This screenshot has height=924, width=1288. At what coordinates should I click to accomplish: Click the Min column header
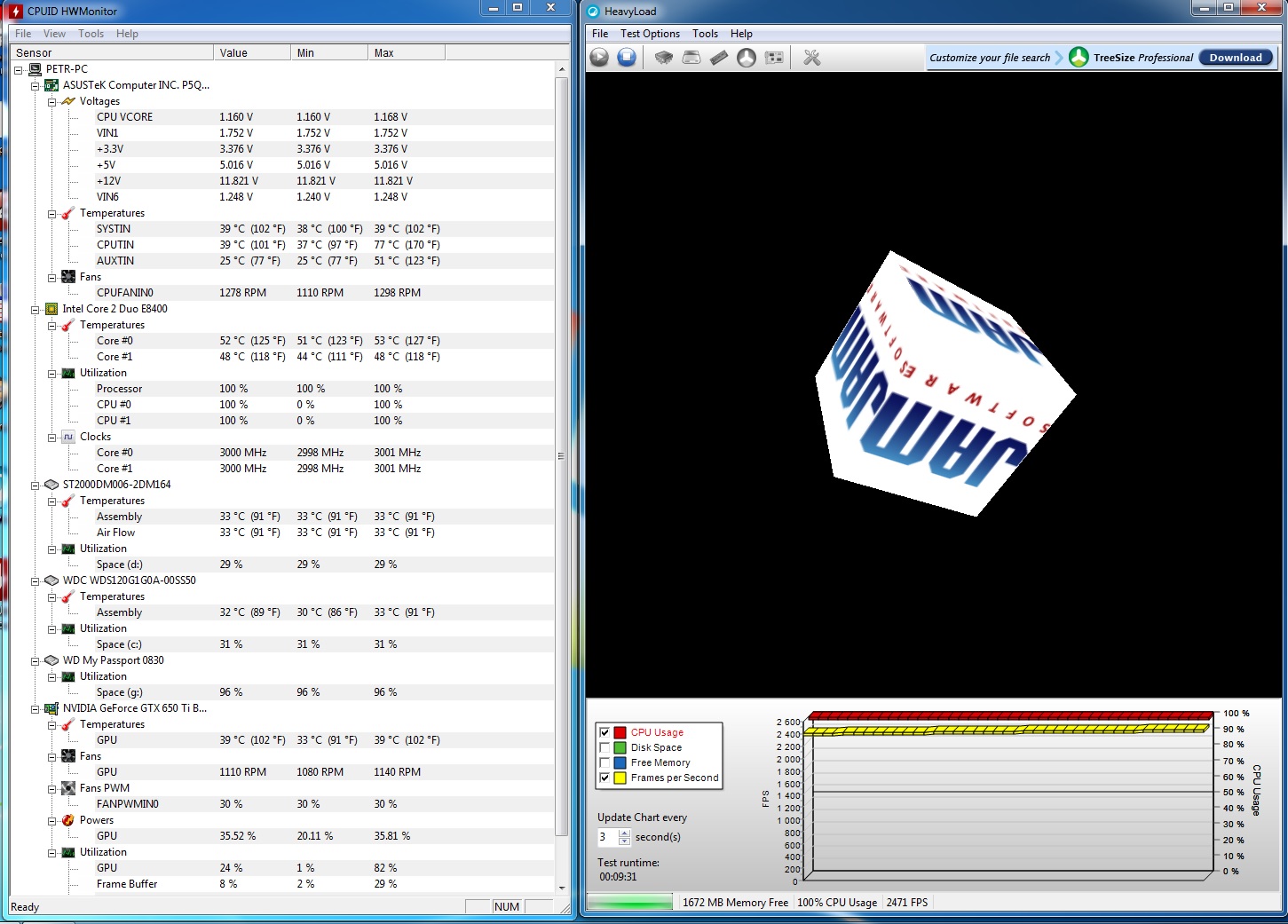pyautogui.click(x=329, y=52)
